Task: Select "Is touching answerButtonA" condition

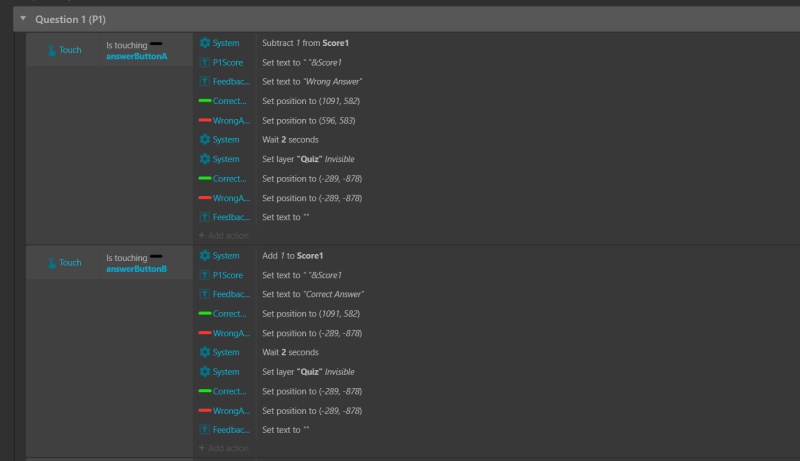Action: [x=136, y=51]
